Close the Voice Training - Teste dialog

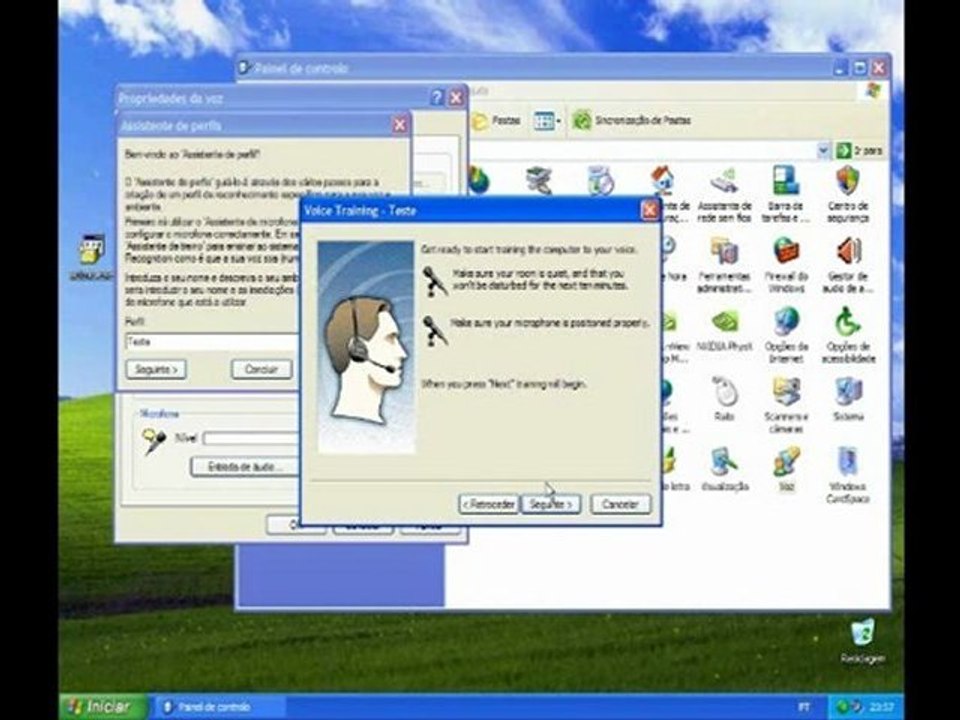pyautogui.click(x=649, y=211)
